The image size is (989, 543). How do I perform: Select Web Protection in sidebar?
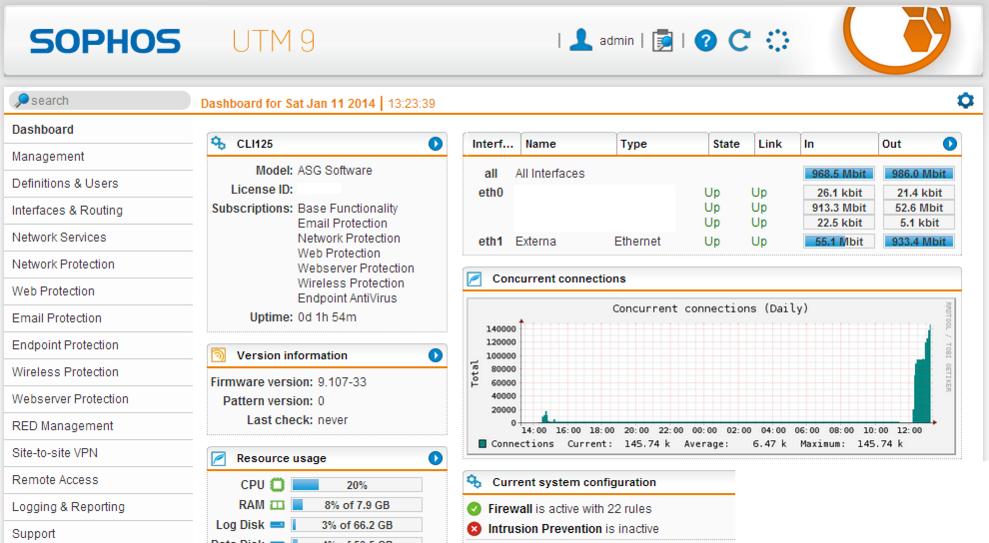(x=98, y=291)
